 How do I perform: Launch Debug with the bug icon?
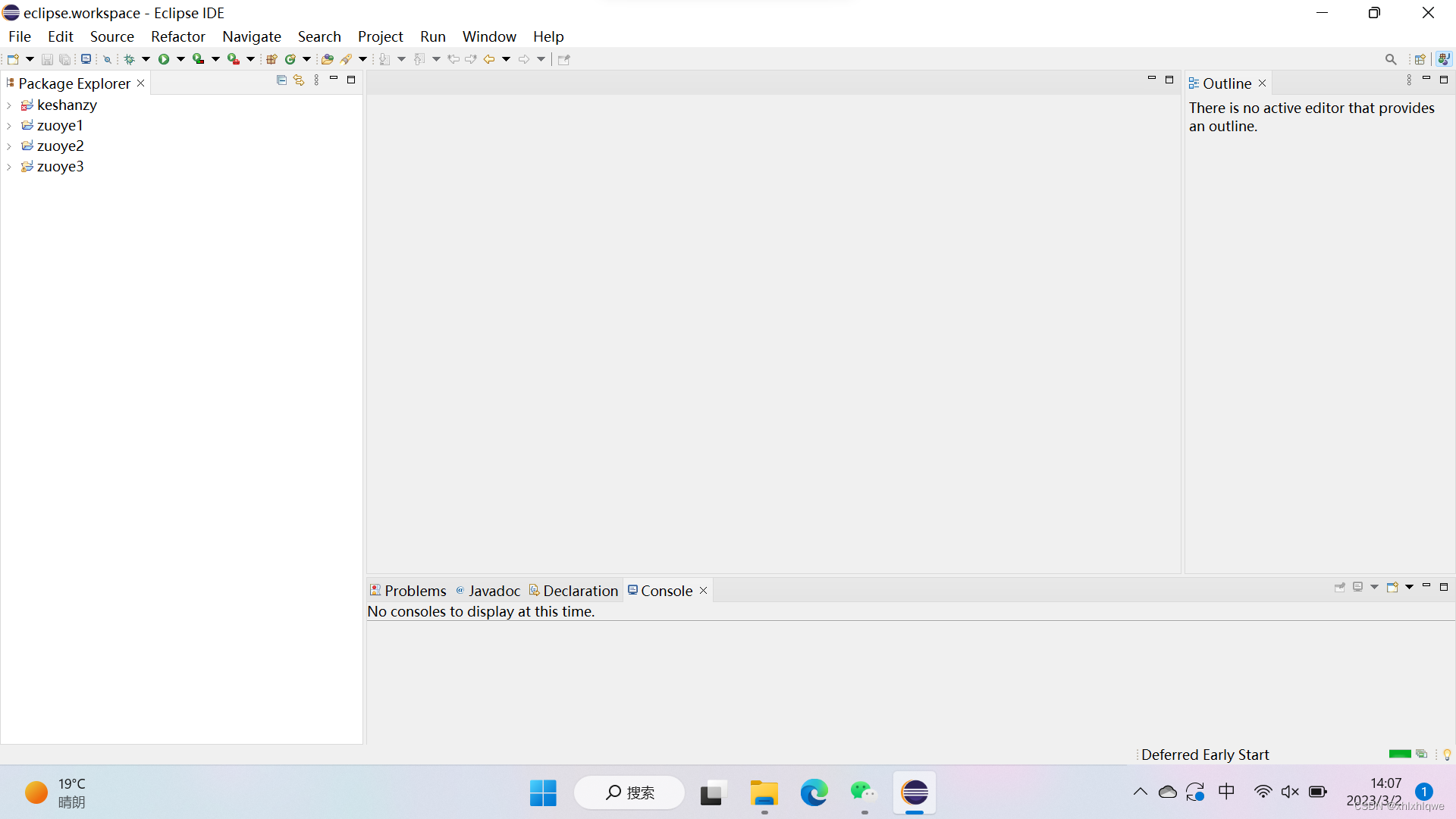point(130,59)
